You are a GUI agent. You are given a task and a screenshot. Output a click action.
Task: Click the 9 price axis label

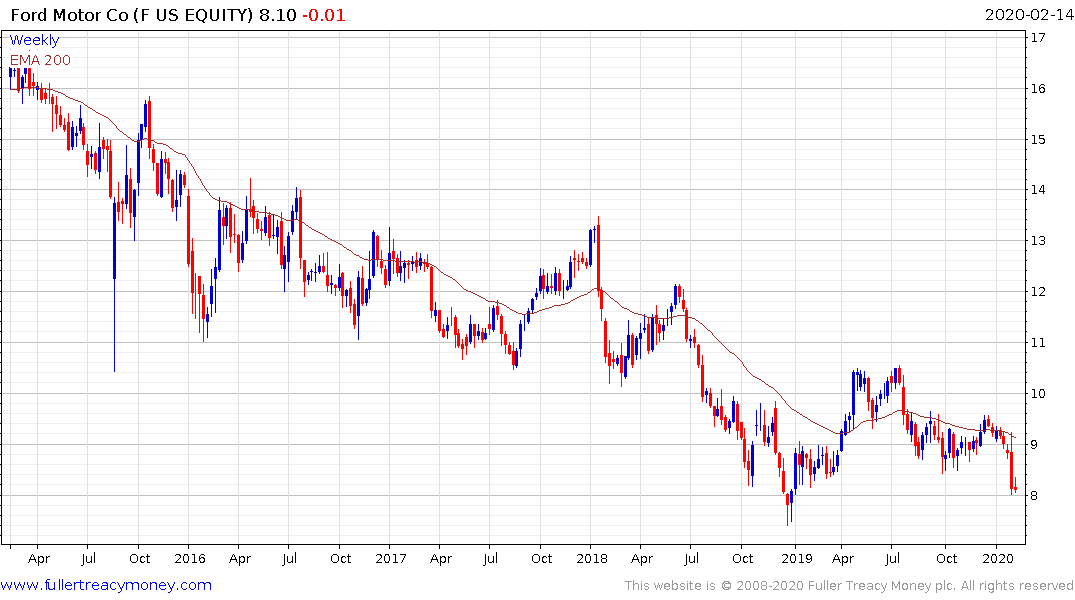tap(1035, 444)
